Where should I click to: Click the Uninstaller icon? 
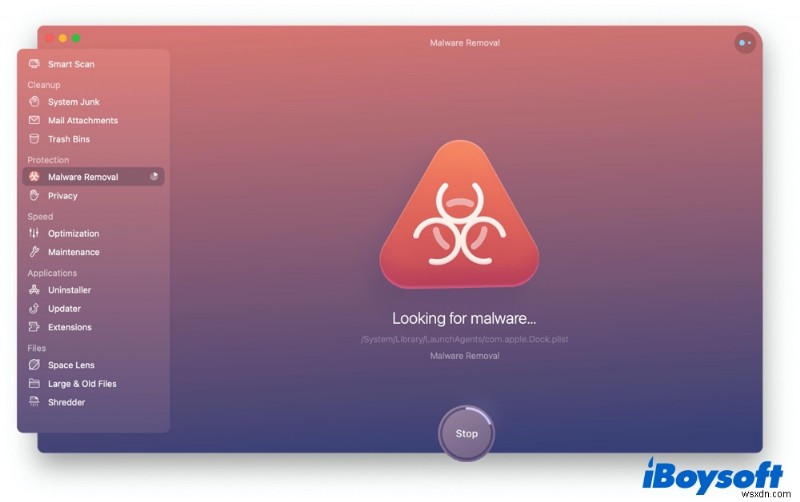(34, 290)
